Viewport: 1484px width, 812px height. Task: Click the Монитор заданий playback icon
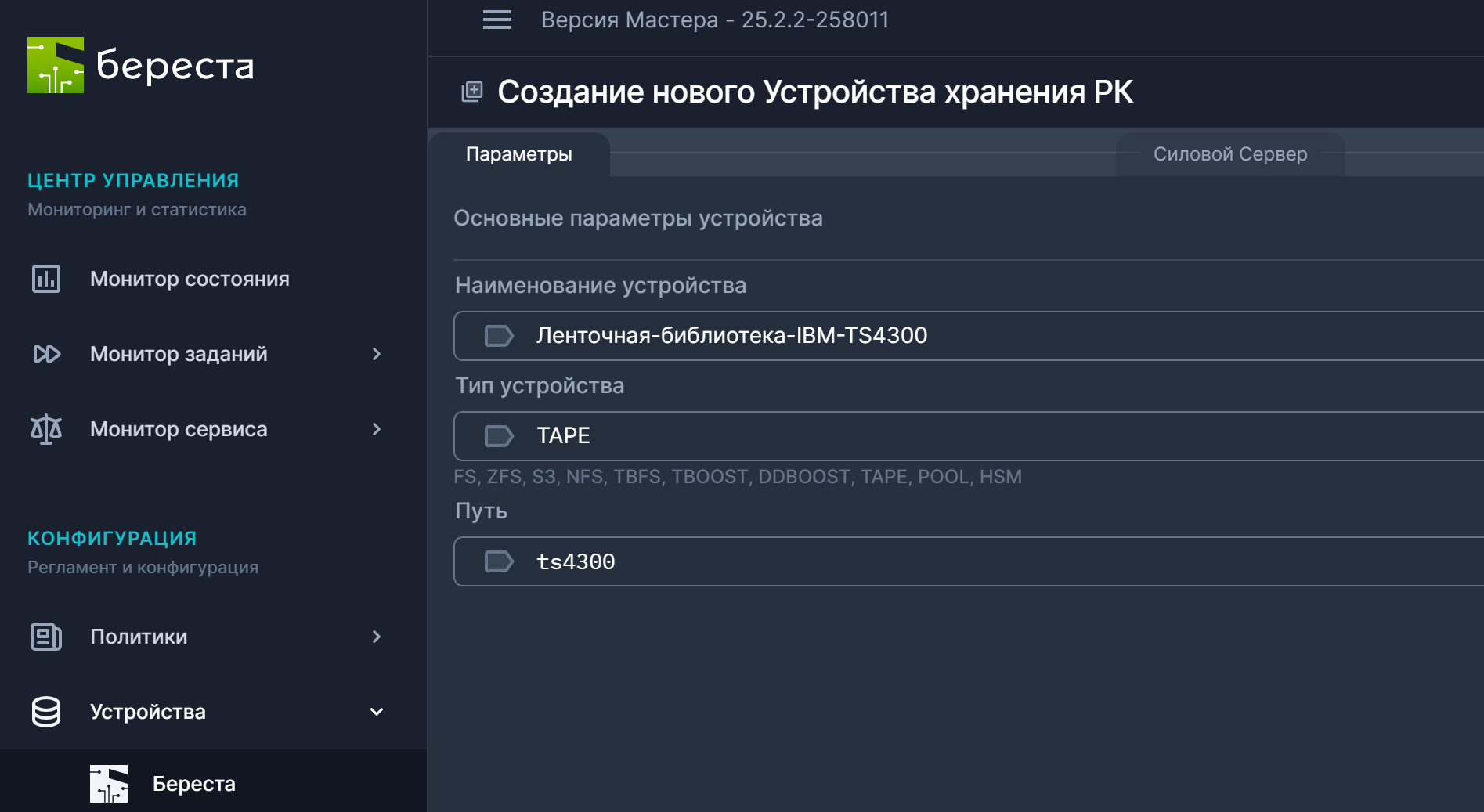45,354
